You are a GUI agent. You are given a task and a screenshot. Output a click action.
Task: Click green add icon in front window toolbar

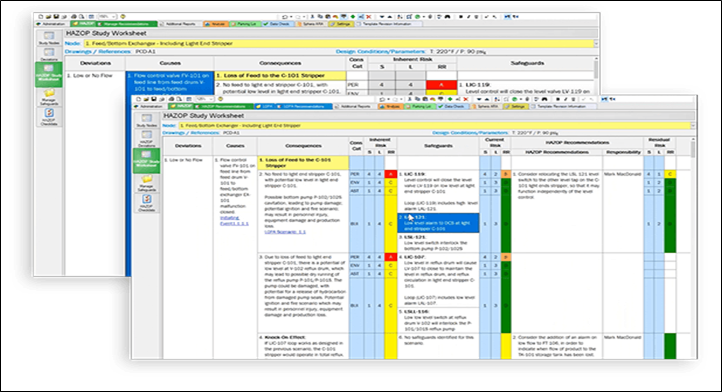[450, 99]
